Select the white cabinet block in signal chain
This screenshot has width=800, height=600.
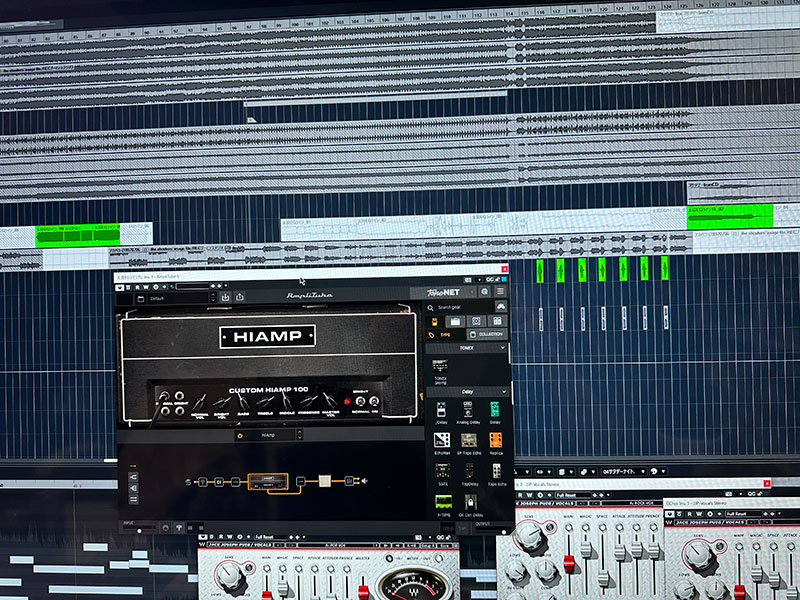(325, 481)
